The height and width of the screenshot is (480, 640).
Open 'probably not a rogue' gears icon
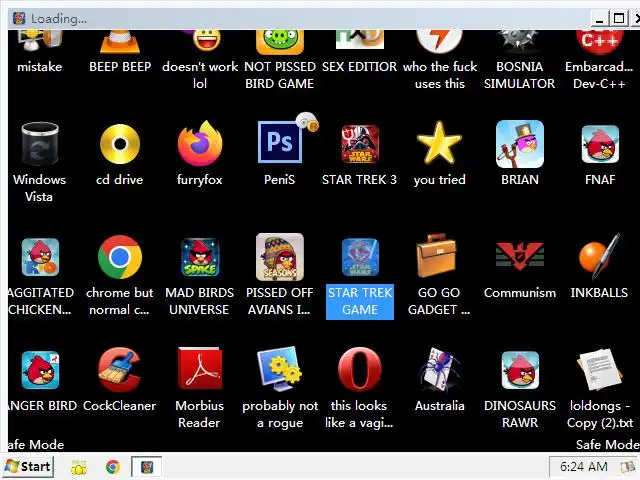(x=279, y=369)
